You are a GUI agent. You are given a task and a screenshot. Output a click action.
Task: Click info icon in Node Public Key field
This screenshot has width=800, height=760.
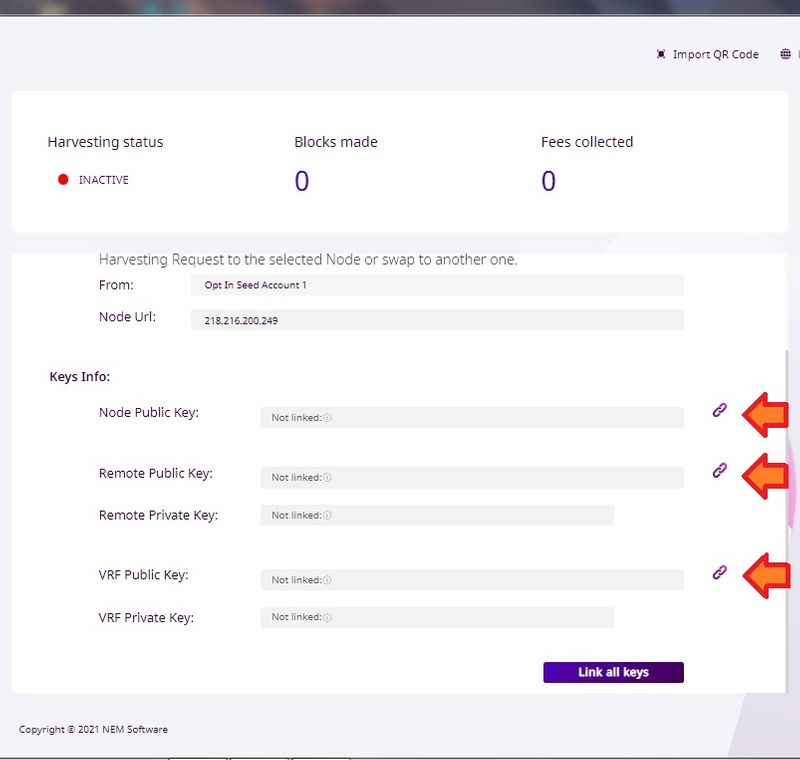point(327,418)
